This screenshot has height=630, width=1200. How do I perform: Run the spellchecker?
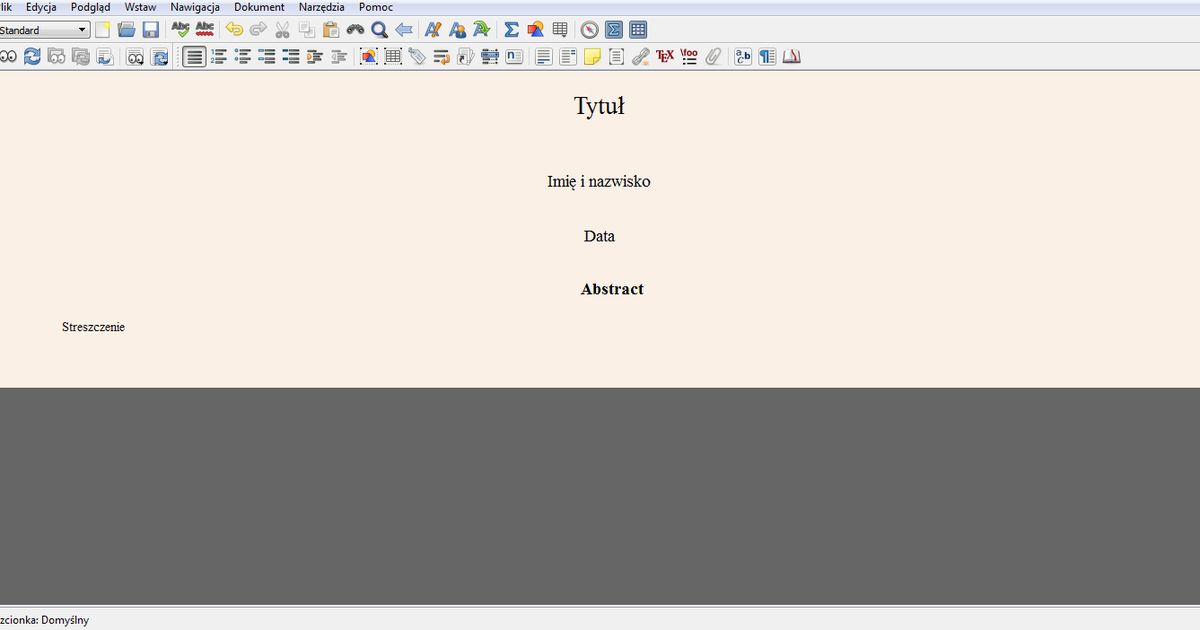tap(180, 29)
